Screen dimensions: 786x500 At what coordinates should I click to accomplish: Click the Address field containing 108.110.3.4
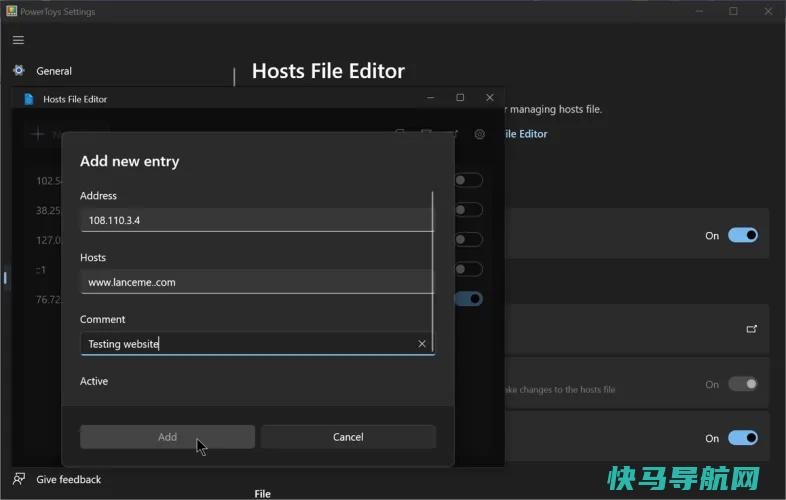point(256,220)
